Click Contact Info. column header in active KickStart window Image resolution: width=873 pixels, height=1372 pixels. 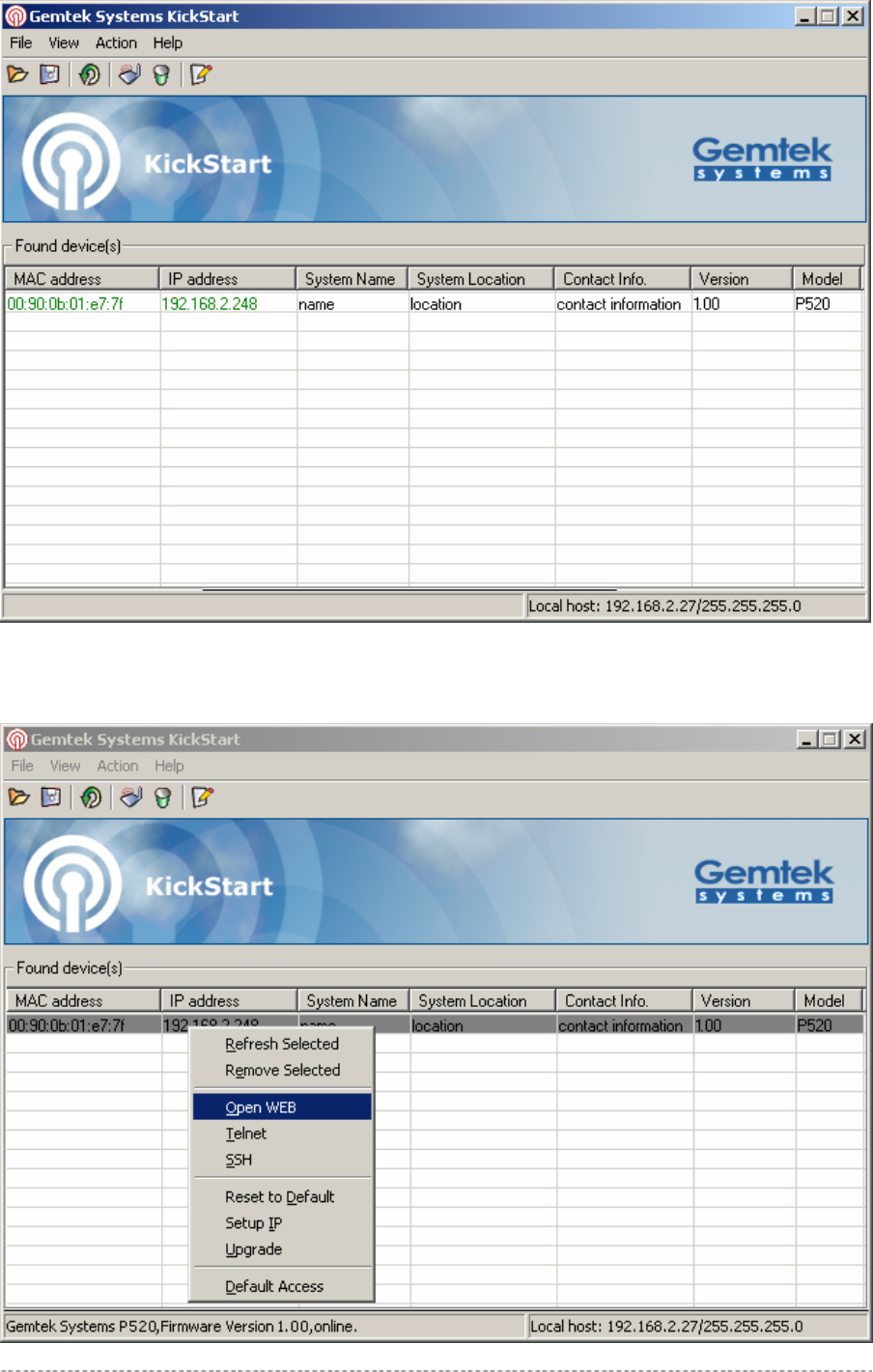[x=622, y=279]
